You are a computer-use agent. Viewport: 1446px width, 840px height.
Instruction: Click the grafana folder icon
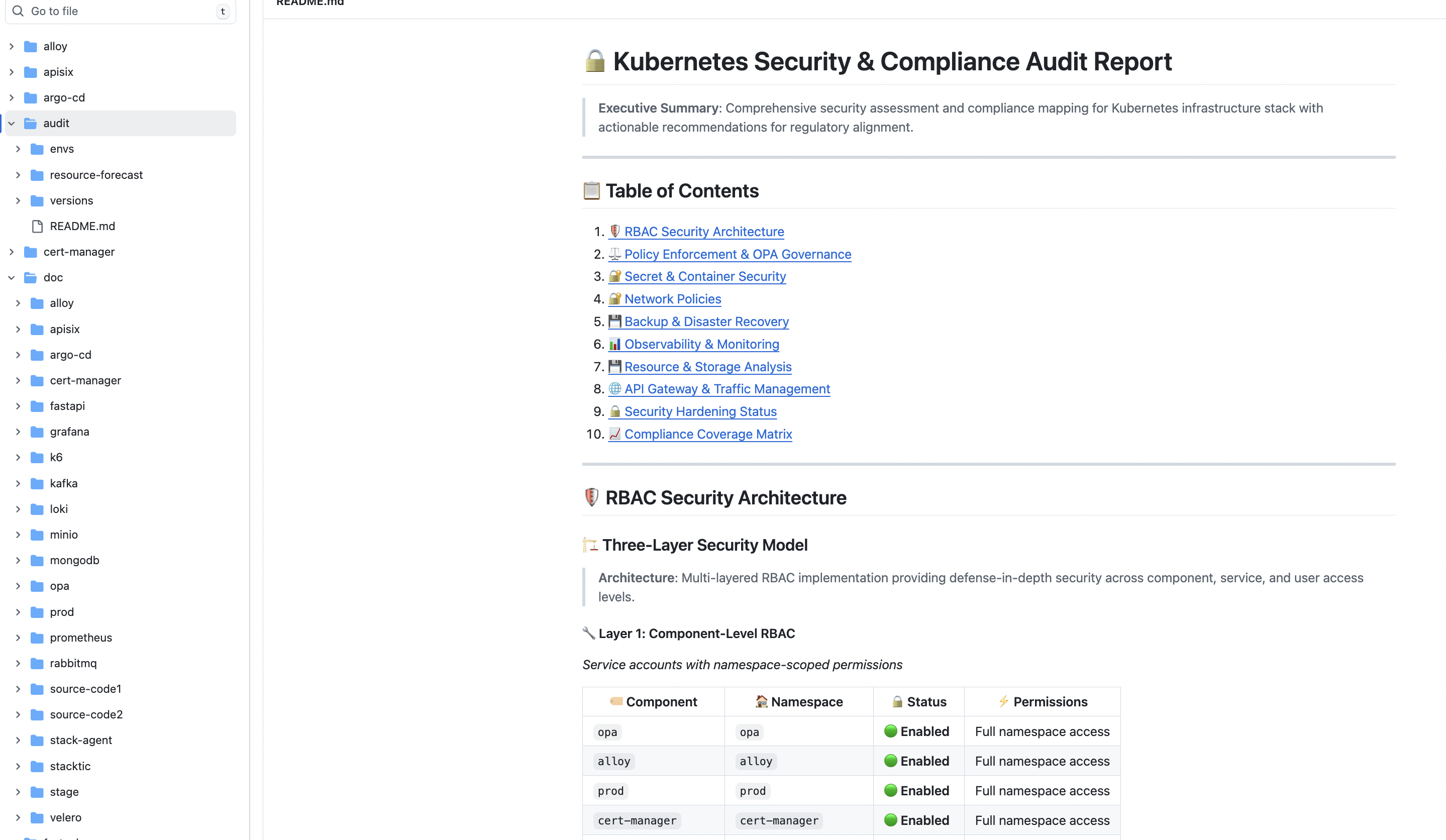click(37, 432)
